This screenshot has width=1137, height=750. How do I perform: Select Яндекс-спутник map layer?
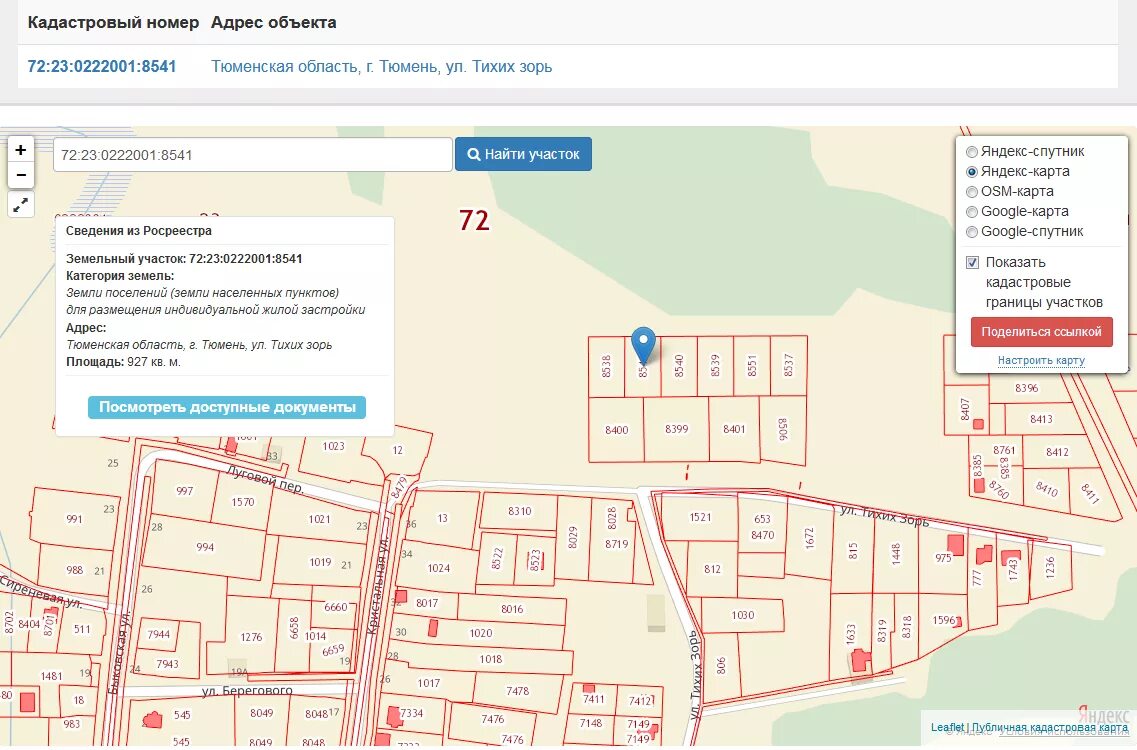(972, 152)
